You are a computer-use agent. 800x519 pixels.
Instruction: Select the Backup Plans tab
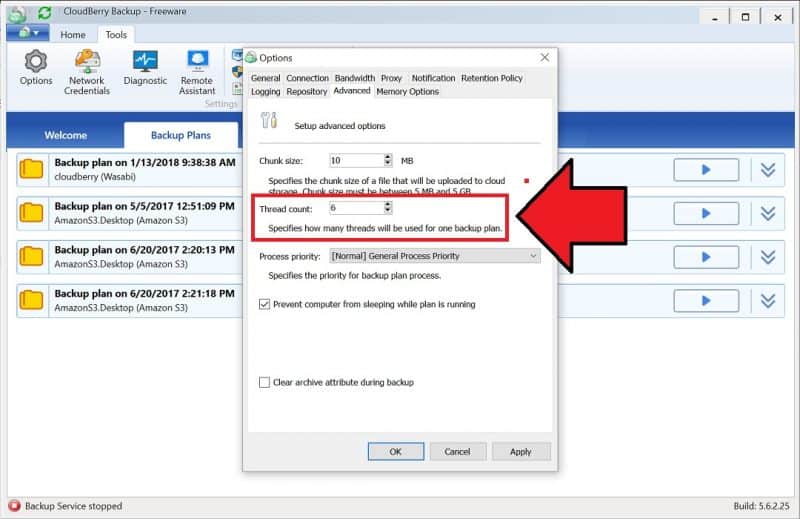coord(181,135)
